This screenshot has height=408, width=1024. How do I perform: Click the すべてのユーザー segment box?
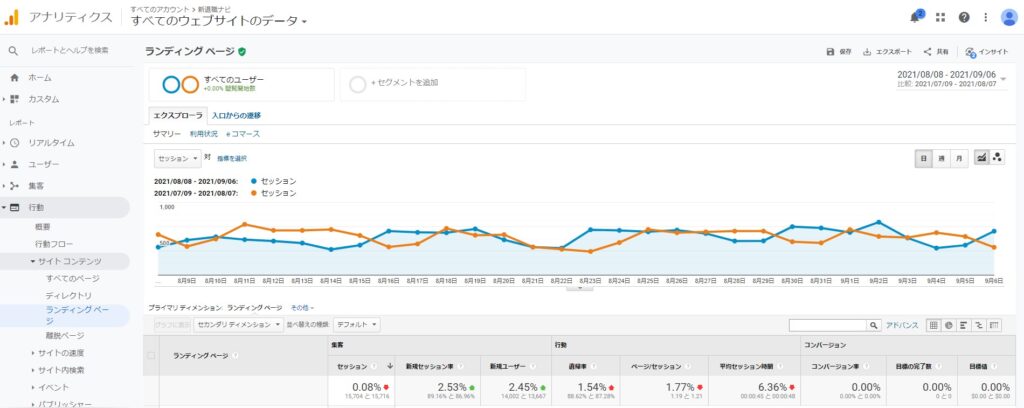(x=241, y=85)
